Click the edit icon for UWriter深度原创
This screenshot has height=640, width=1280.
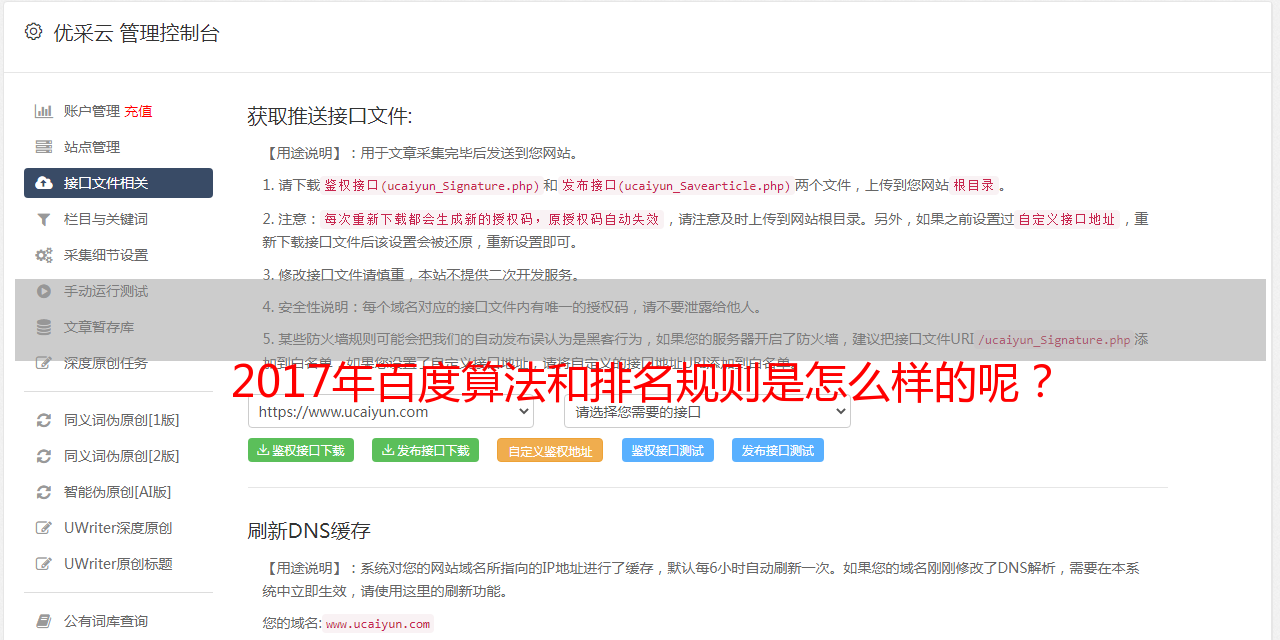44,528
